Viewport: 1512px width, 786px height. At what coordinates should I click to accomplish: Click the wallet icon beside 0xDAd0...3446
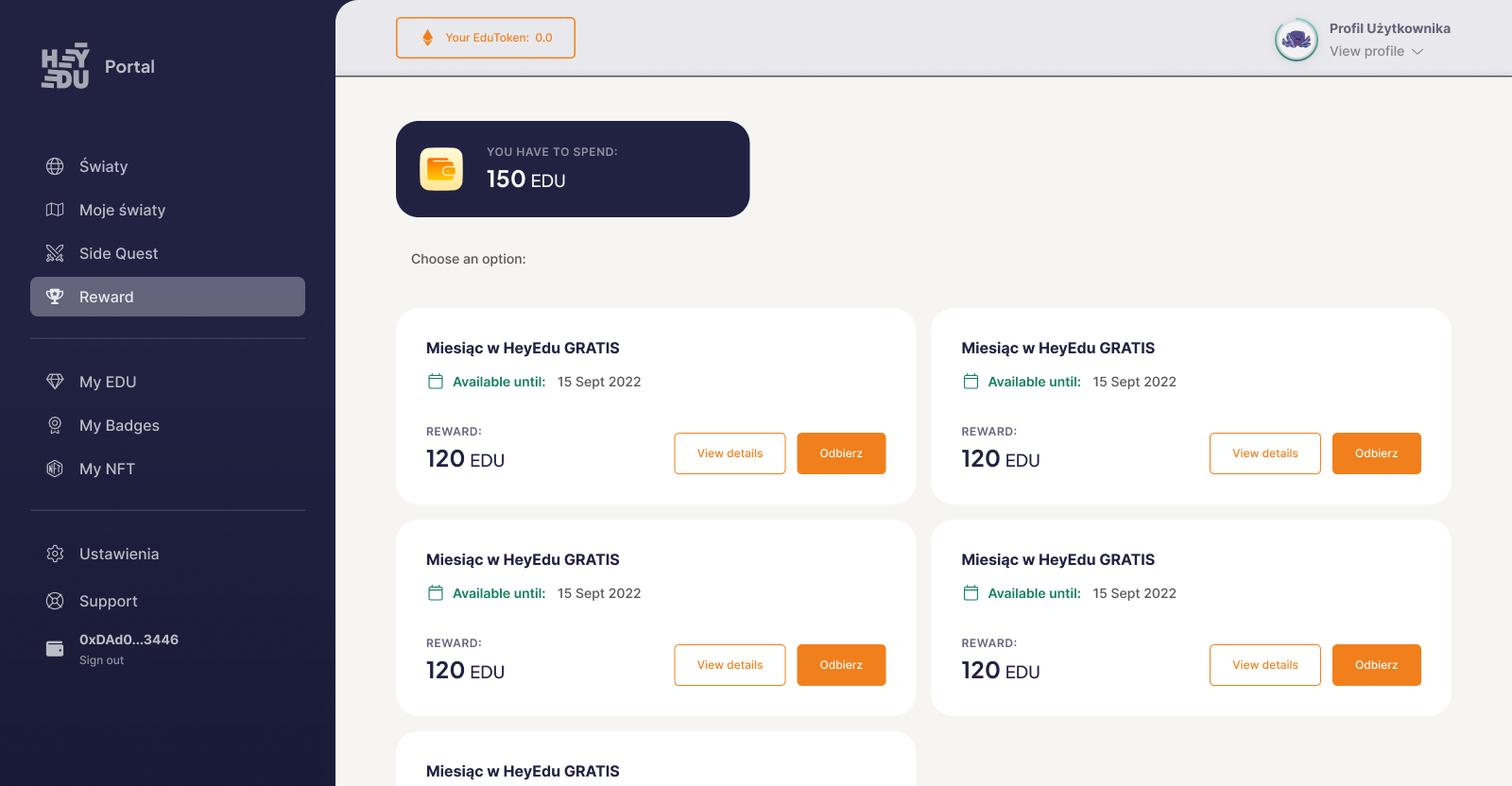pyautogui.click(x=55, y=648)
